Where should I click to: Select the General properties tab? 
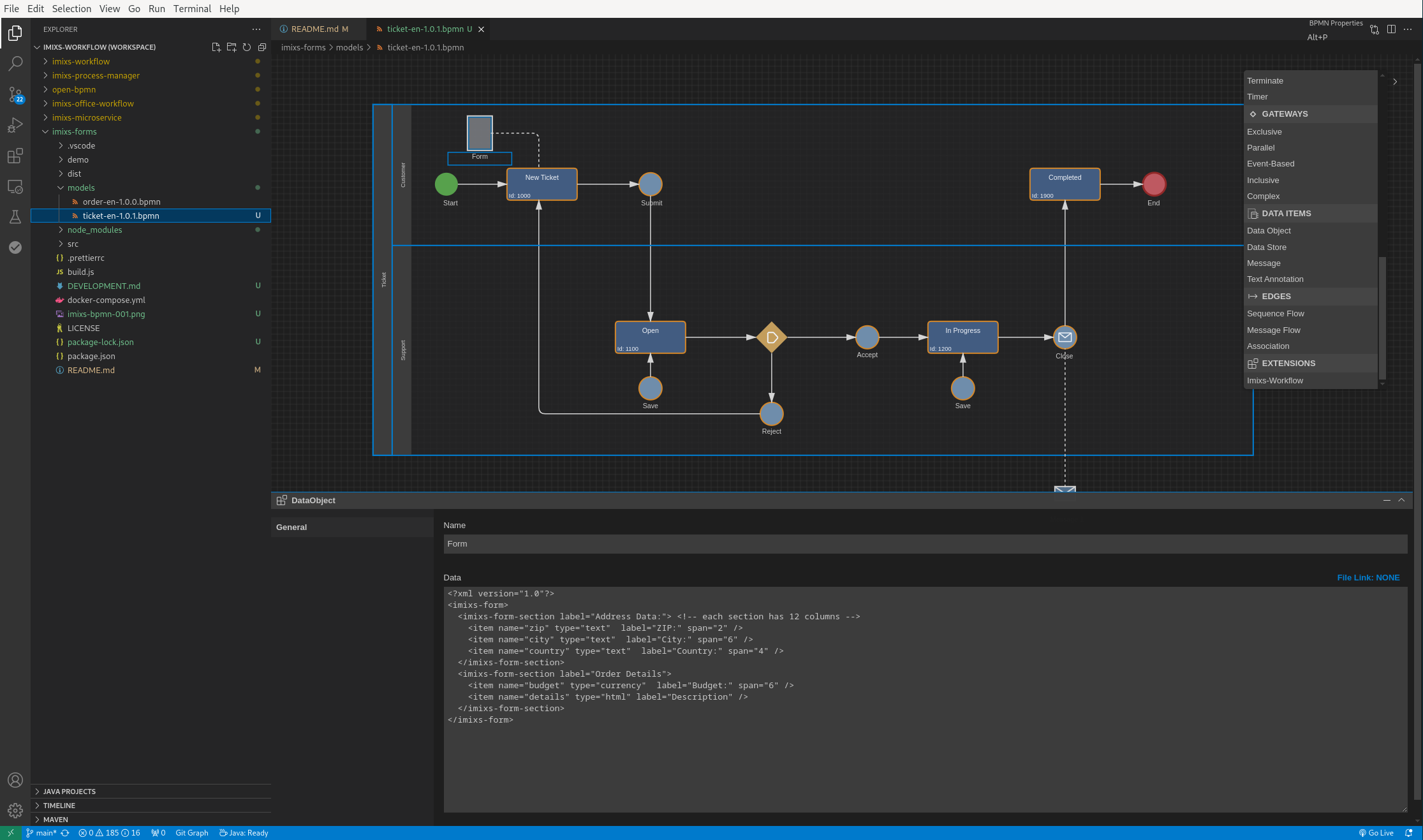tap(352, 527)
